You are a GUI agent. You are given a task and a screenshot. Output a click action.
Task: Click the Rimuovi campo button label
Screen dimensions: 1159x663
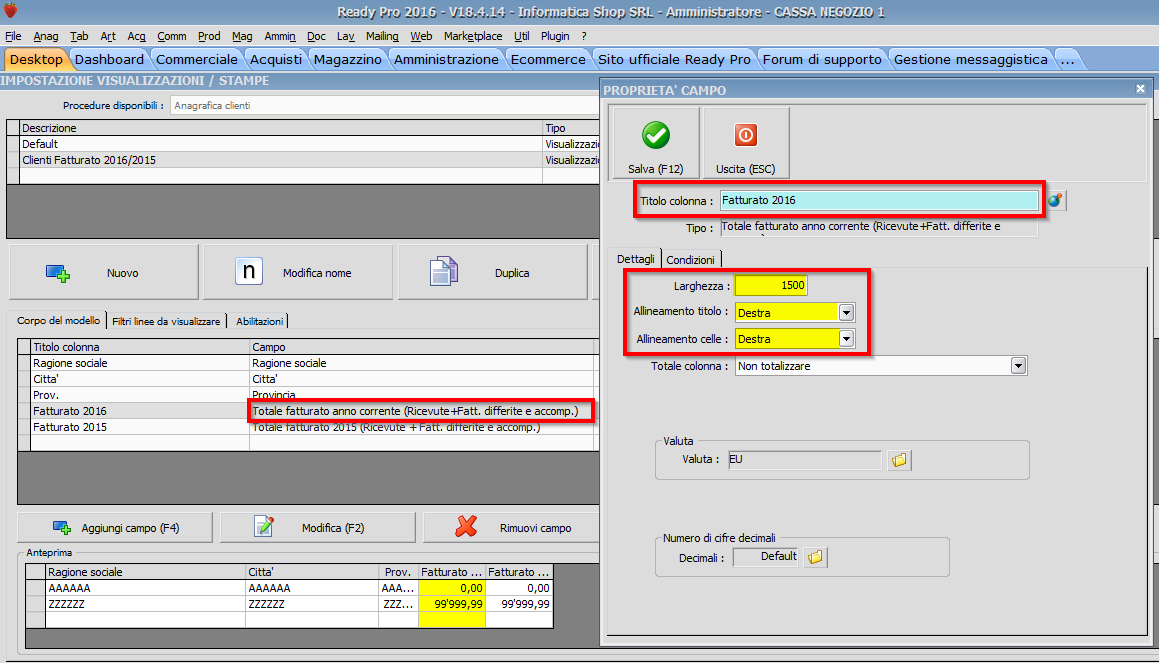tap(535, 528)
